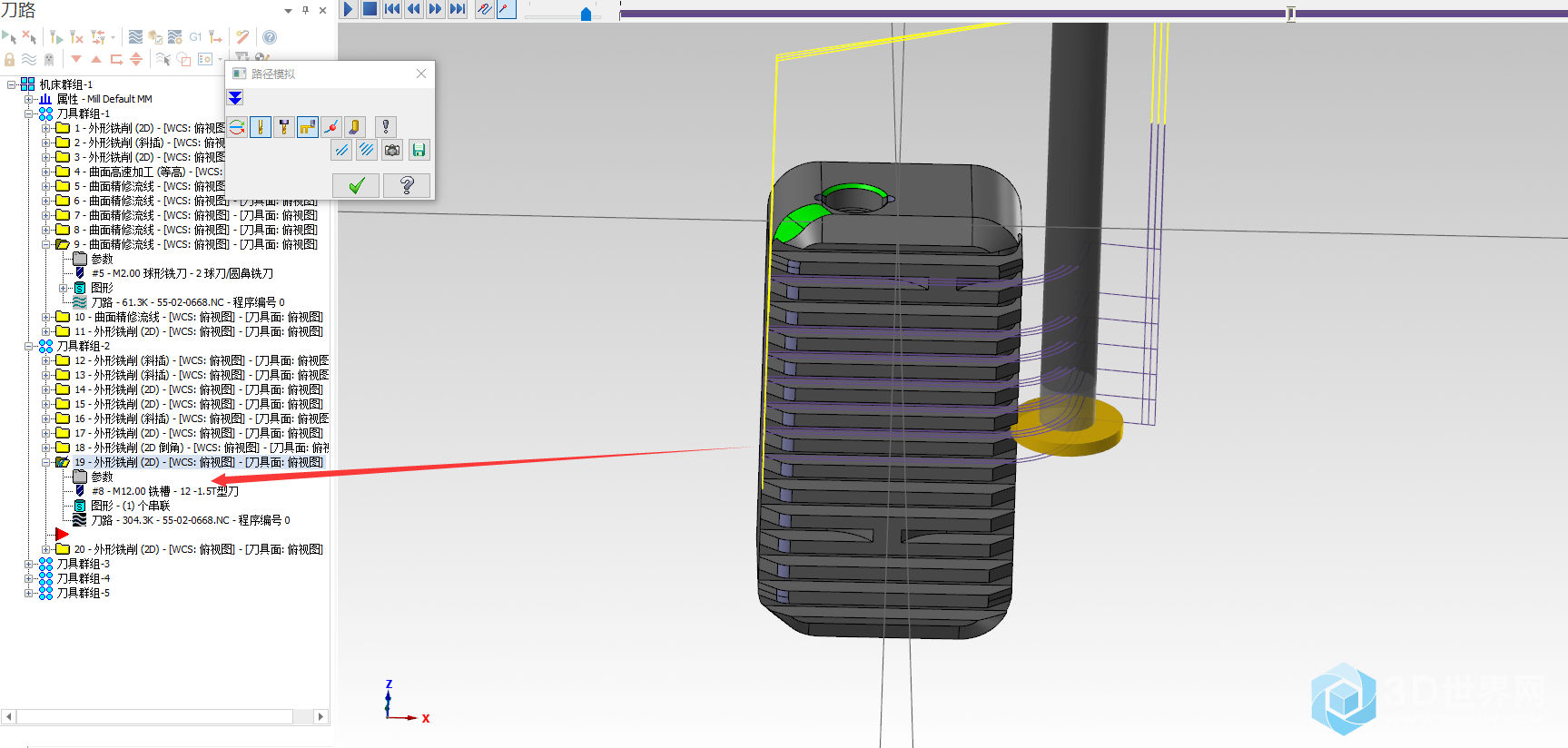Toggle quick verify shading button
The height and width of the screenshot is (748, 1568).
pyautogui.click(x=355, y=127)
